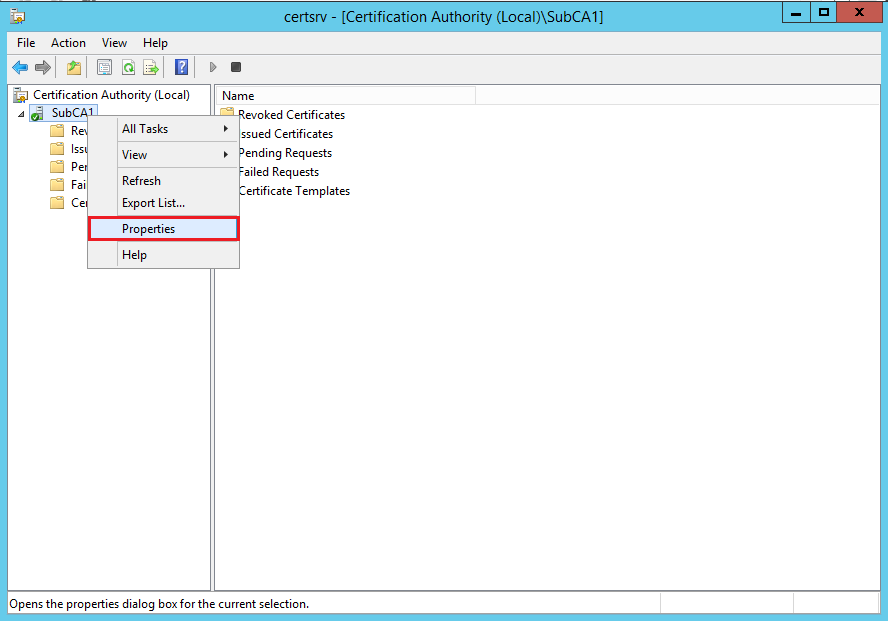888x621 pixels.
Task: Select Export List... in context menu
Action: [x=153, y=203]
